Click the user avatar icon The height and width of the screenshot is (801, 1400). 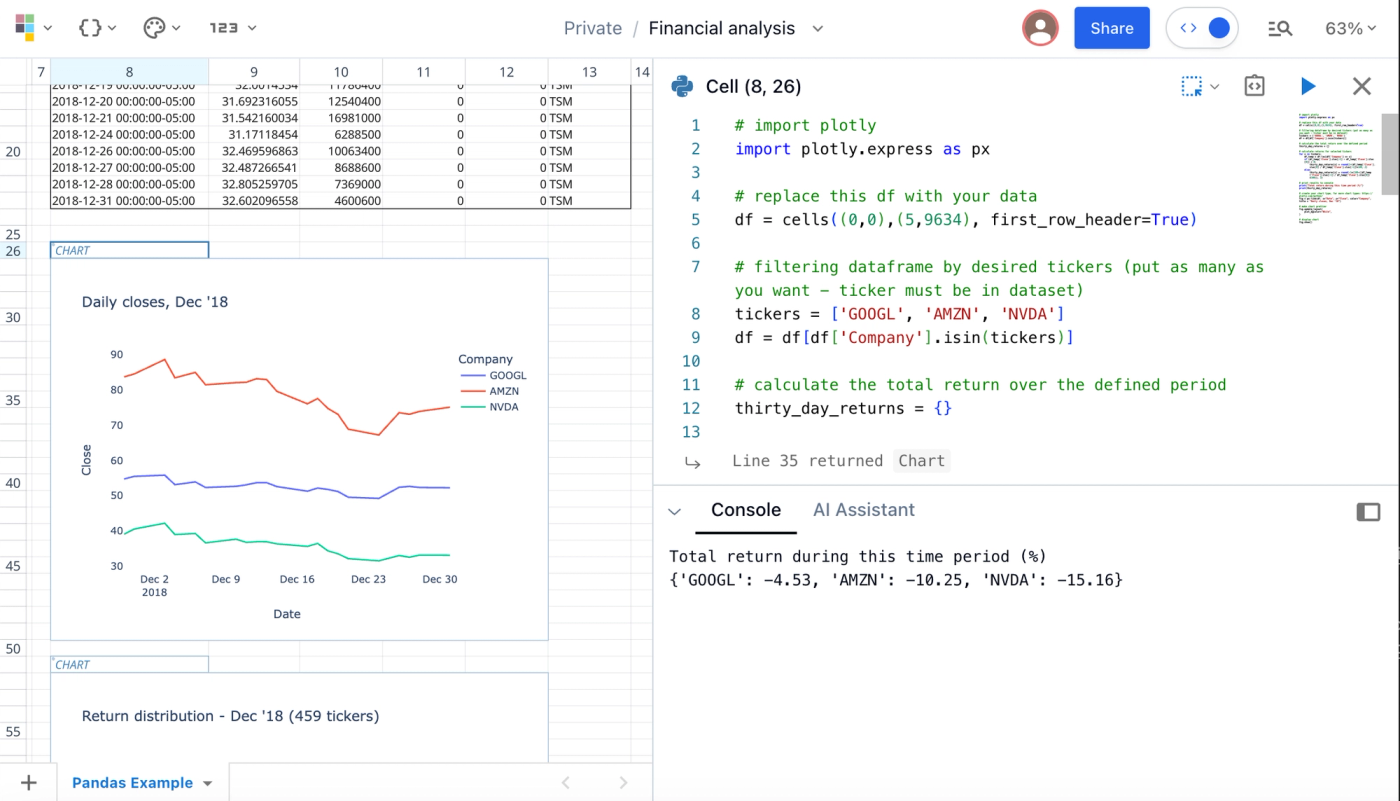point(1040,28)
